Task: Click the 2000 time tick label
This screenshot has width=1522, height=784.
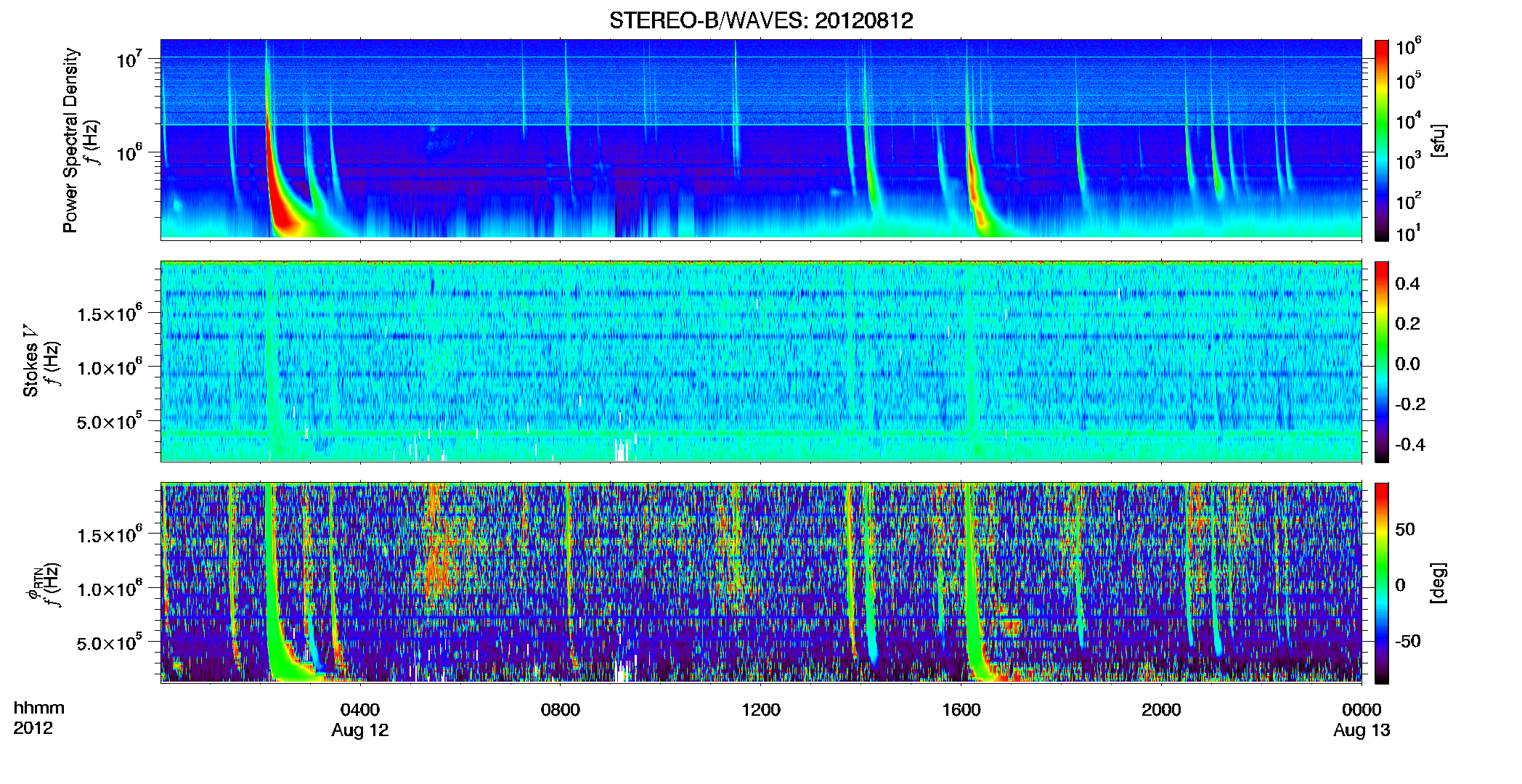Action: (x=1161, y=710)
